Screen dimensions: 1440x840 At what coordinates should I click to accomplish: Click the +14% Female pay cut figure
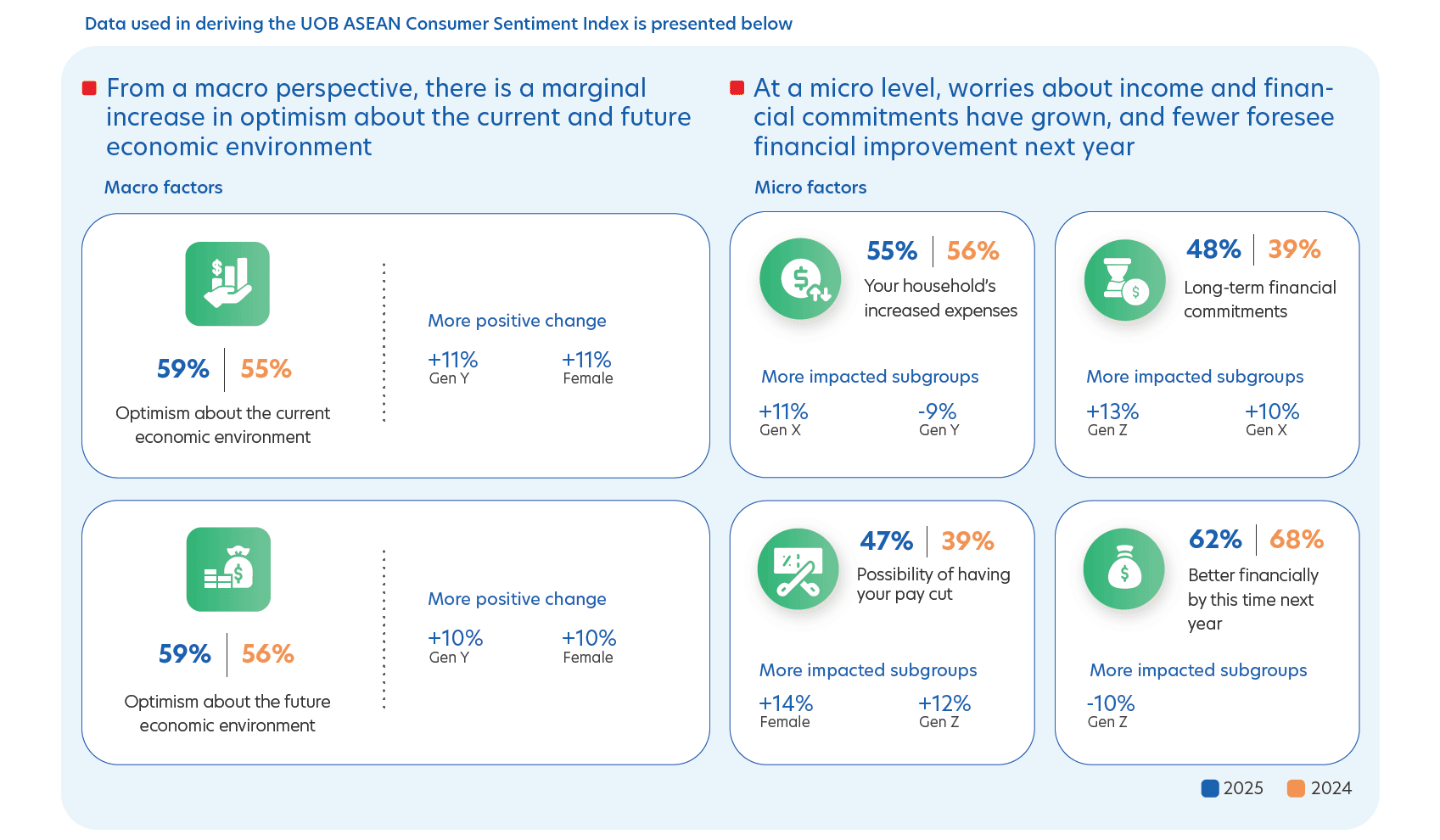786,704
